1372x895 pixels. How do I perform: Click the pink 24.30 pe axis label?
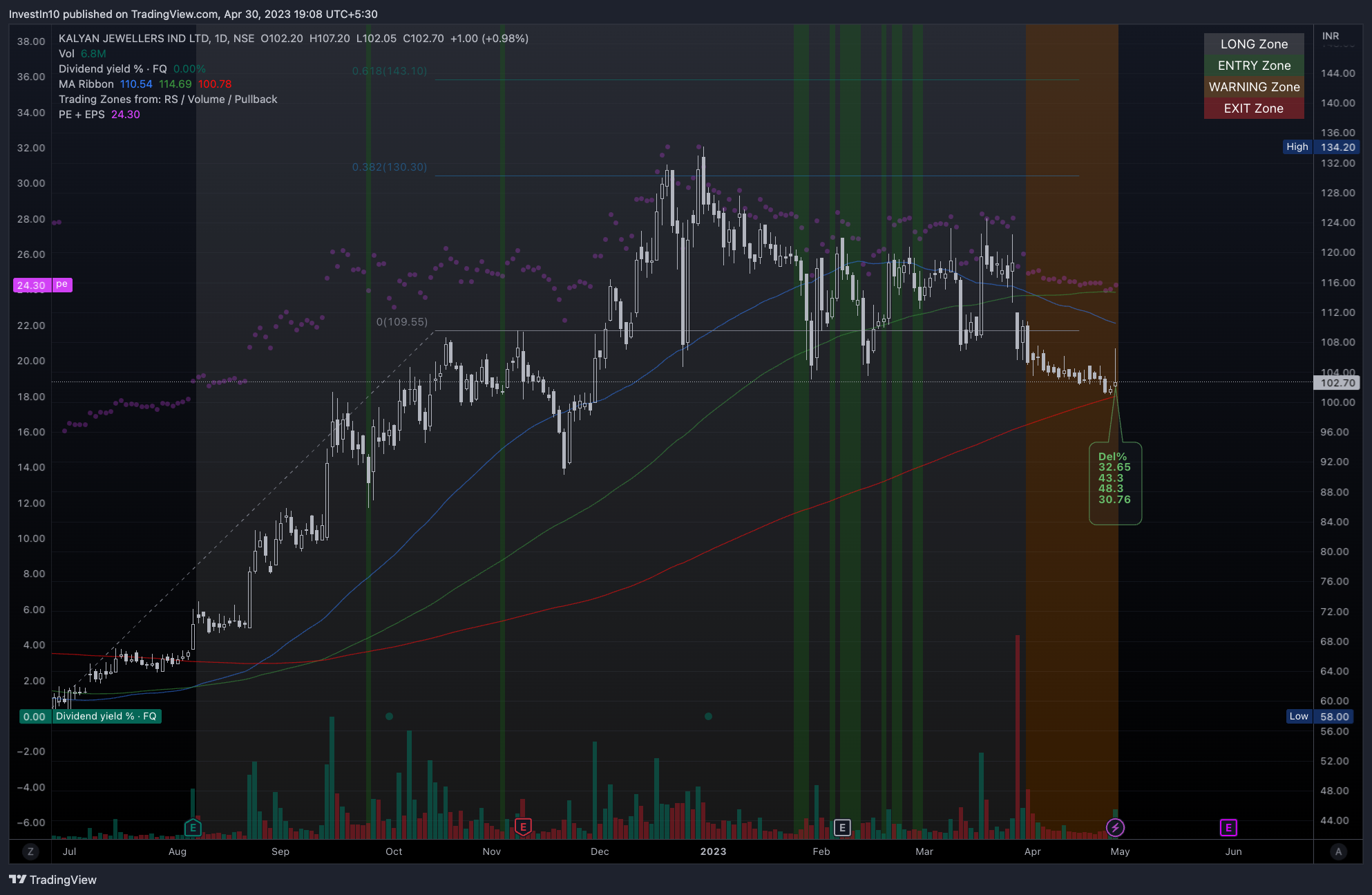(42, 285)
